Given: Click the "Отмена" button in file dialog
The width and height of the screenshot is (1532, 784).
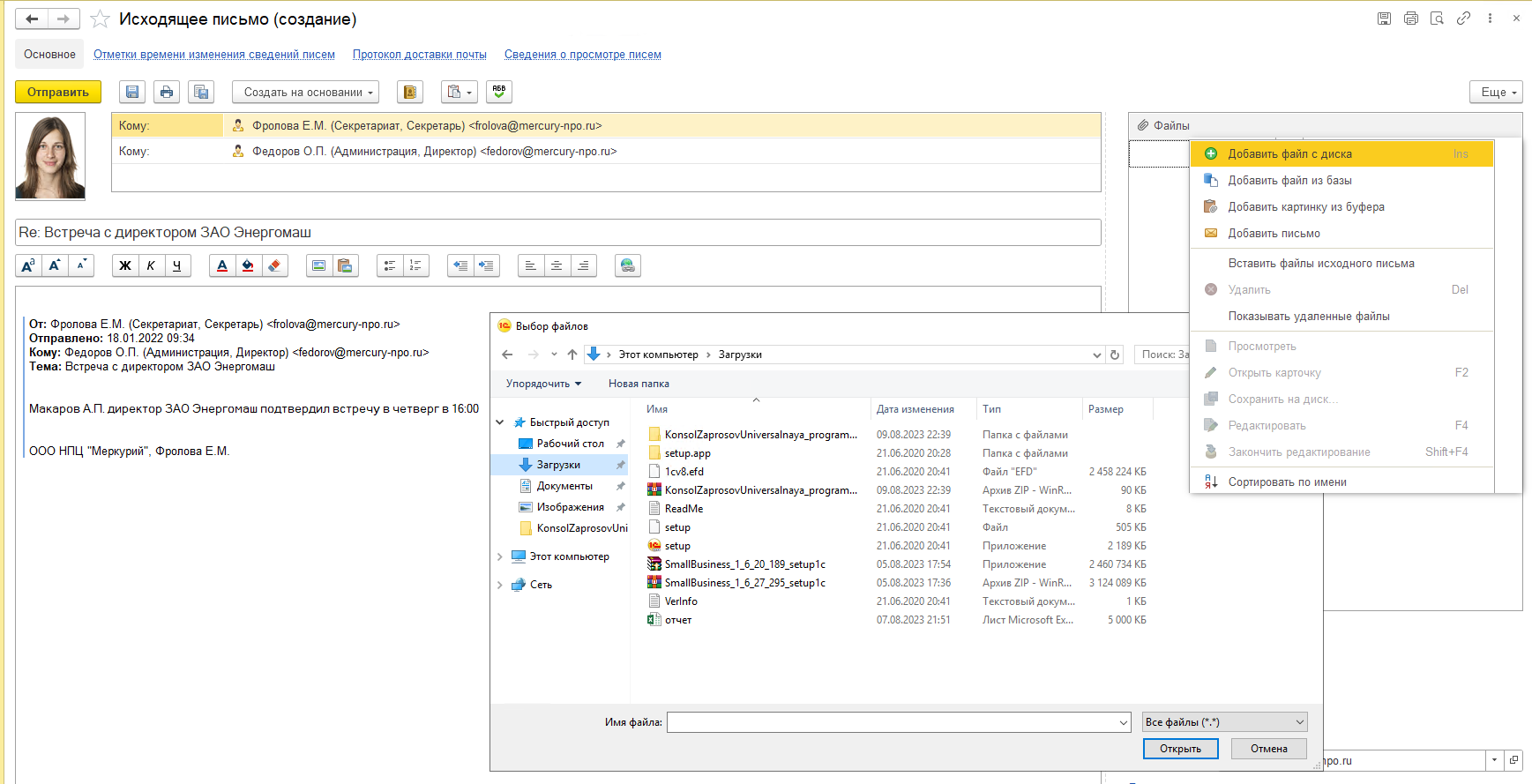Looking at the screenshot, I should (1268, 749).
